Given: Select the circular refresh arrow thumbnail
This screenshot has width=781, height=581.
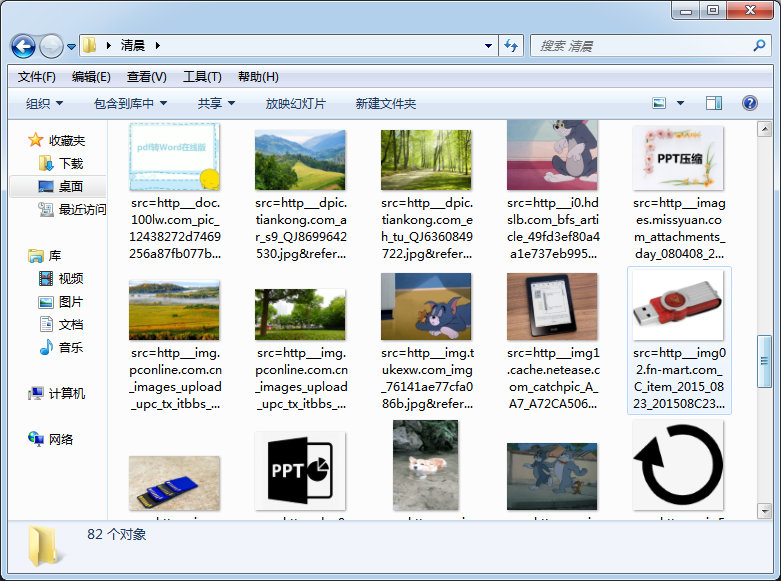Looking at the screenshot, I should [x=678, y=465].
